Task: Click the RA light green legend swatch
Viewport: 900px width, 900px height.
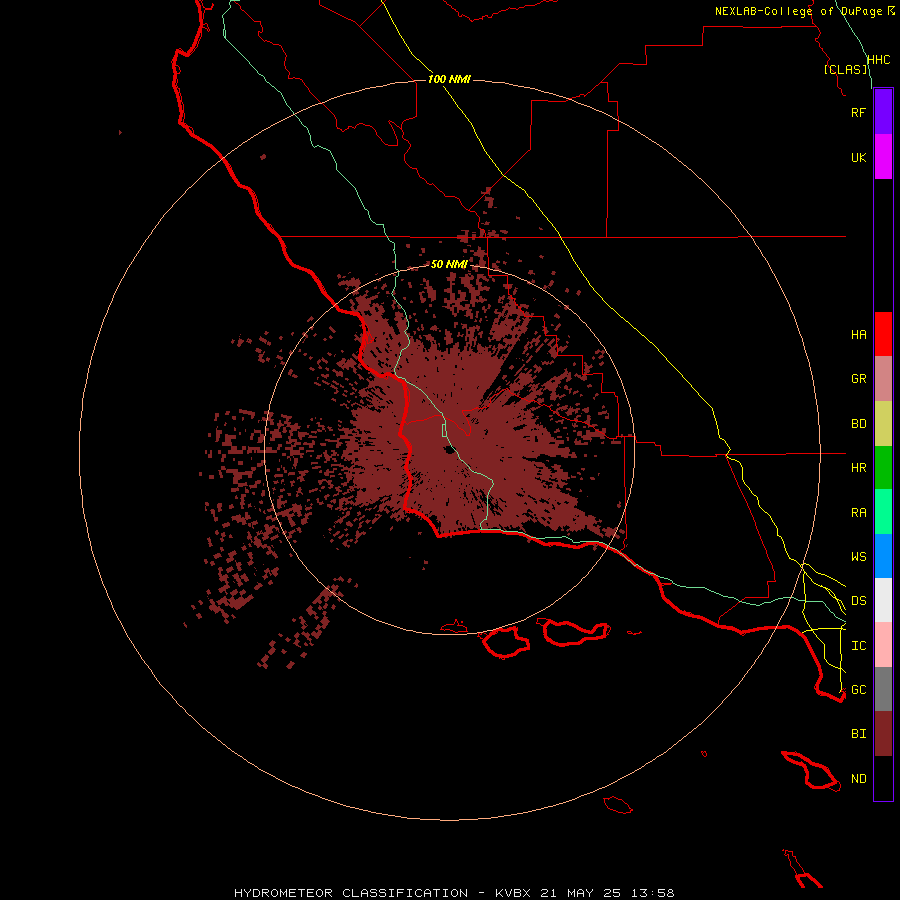Action: pyautogui.click(x=883, y=512)
